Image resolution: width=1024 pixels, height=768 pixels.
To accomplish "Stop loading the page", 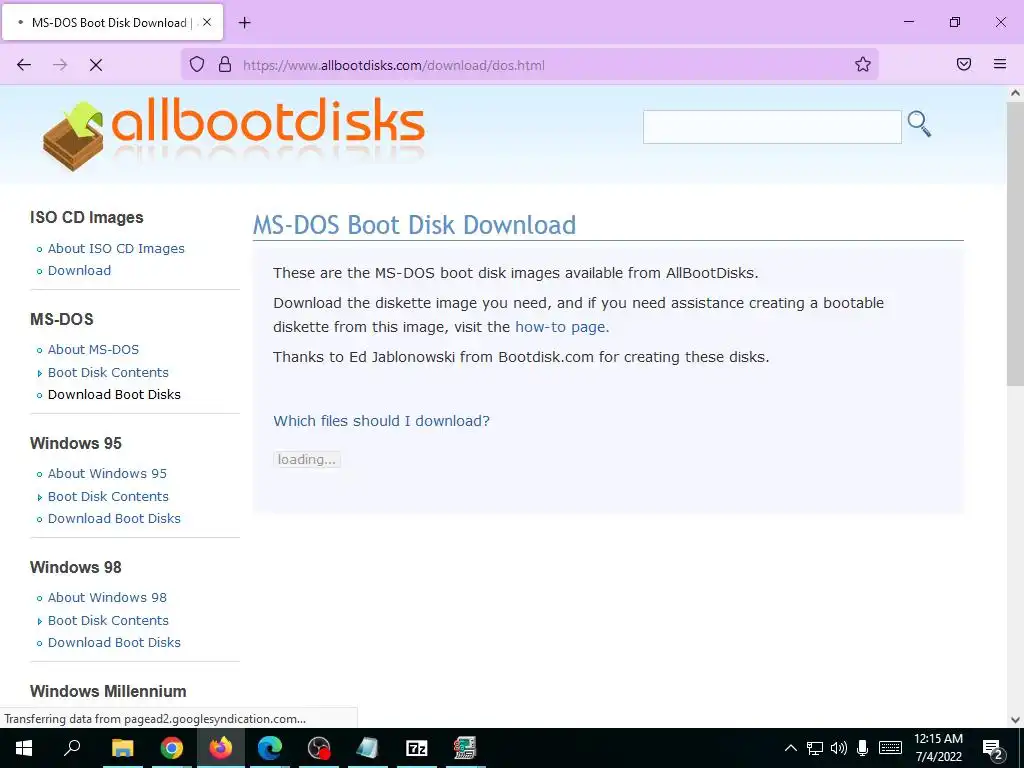I will pyautogui.click(x=96, y=65).
